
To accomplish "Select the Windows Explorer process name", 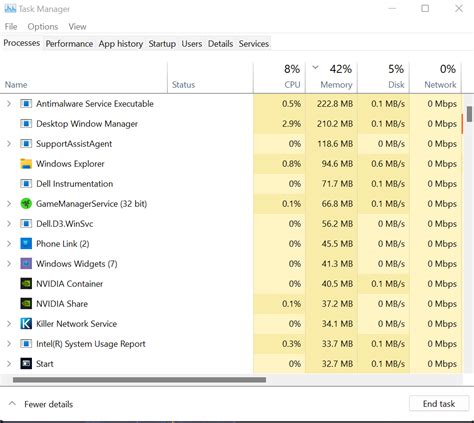I will [70, 164].
